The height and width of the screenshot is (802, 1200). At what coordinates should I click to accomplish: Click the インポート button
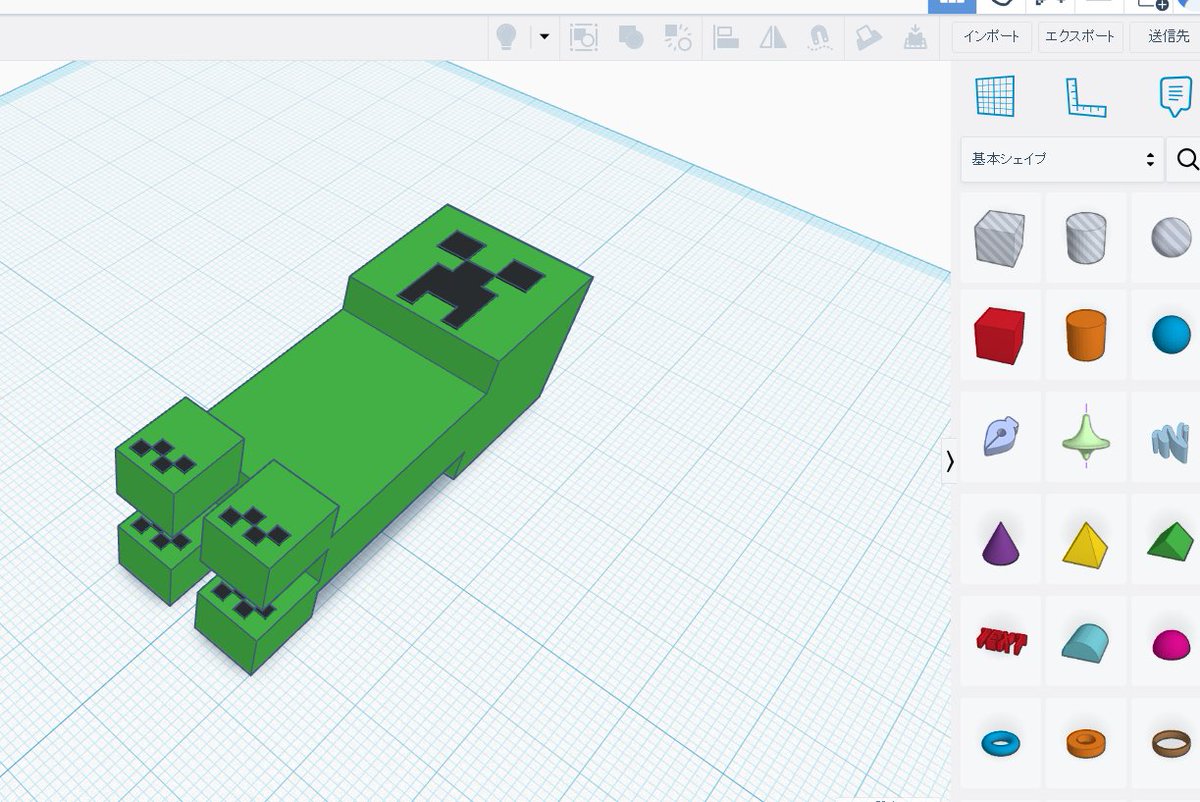[991, 37]
